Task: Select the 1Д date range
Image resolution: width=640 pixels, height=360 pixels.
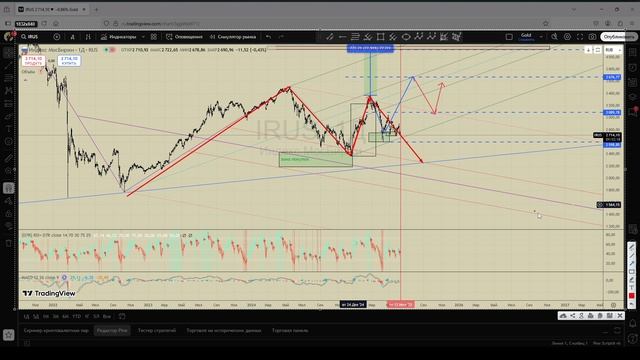Action: click(27, 316)
